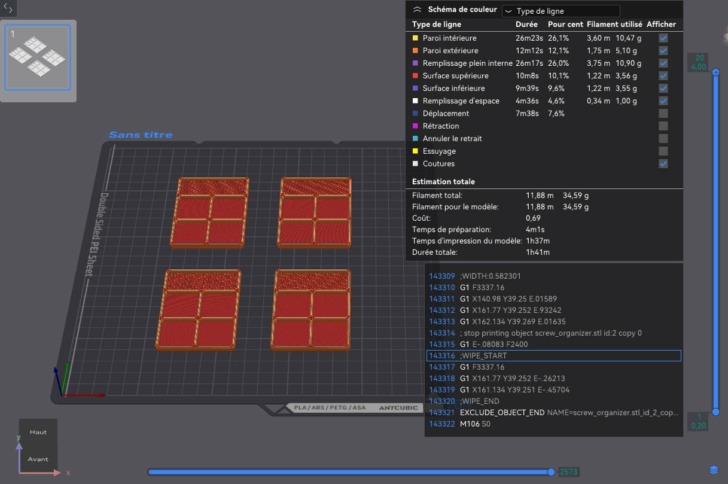Screen dimensions: 728x484
Task: Enable Rétraction display checkbox
Action: 663,126
